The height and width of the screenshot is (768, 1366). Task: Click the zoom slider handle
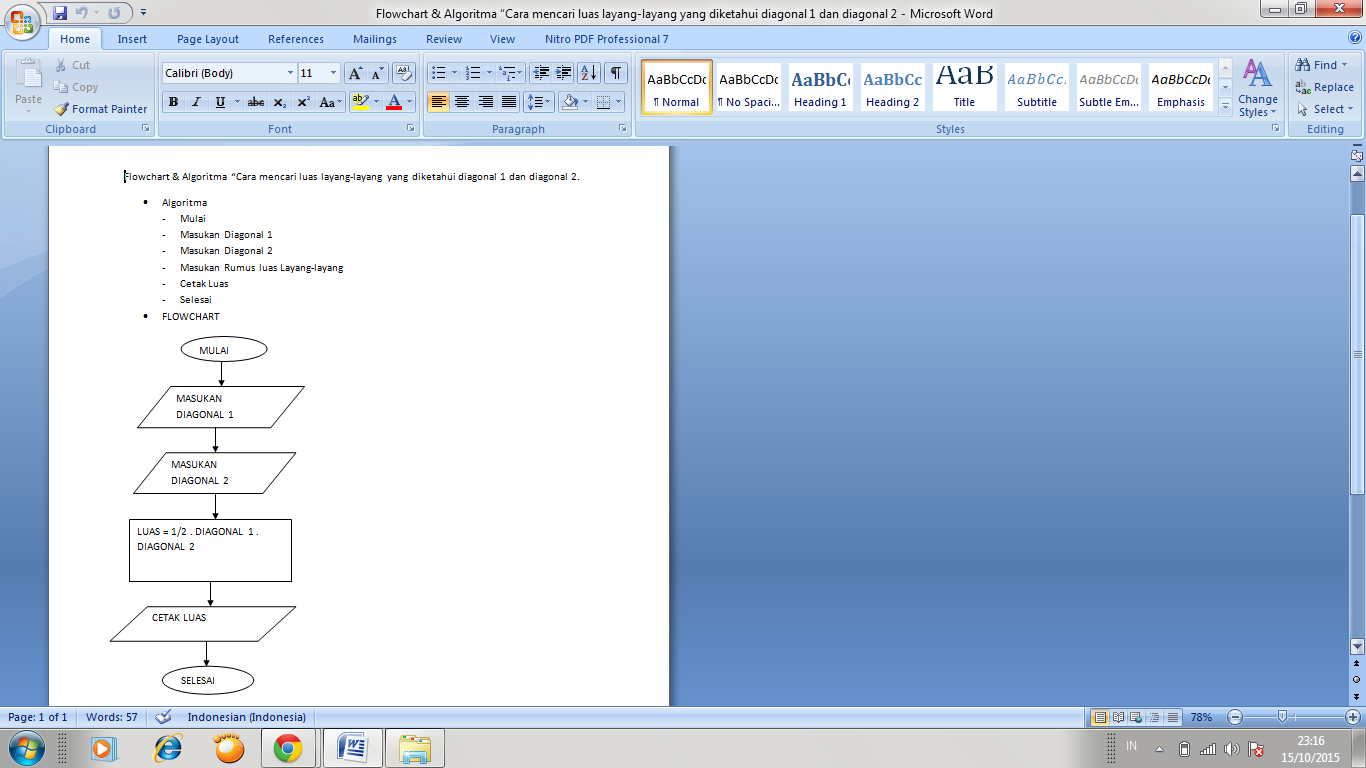tap(1282, 717)
